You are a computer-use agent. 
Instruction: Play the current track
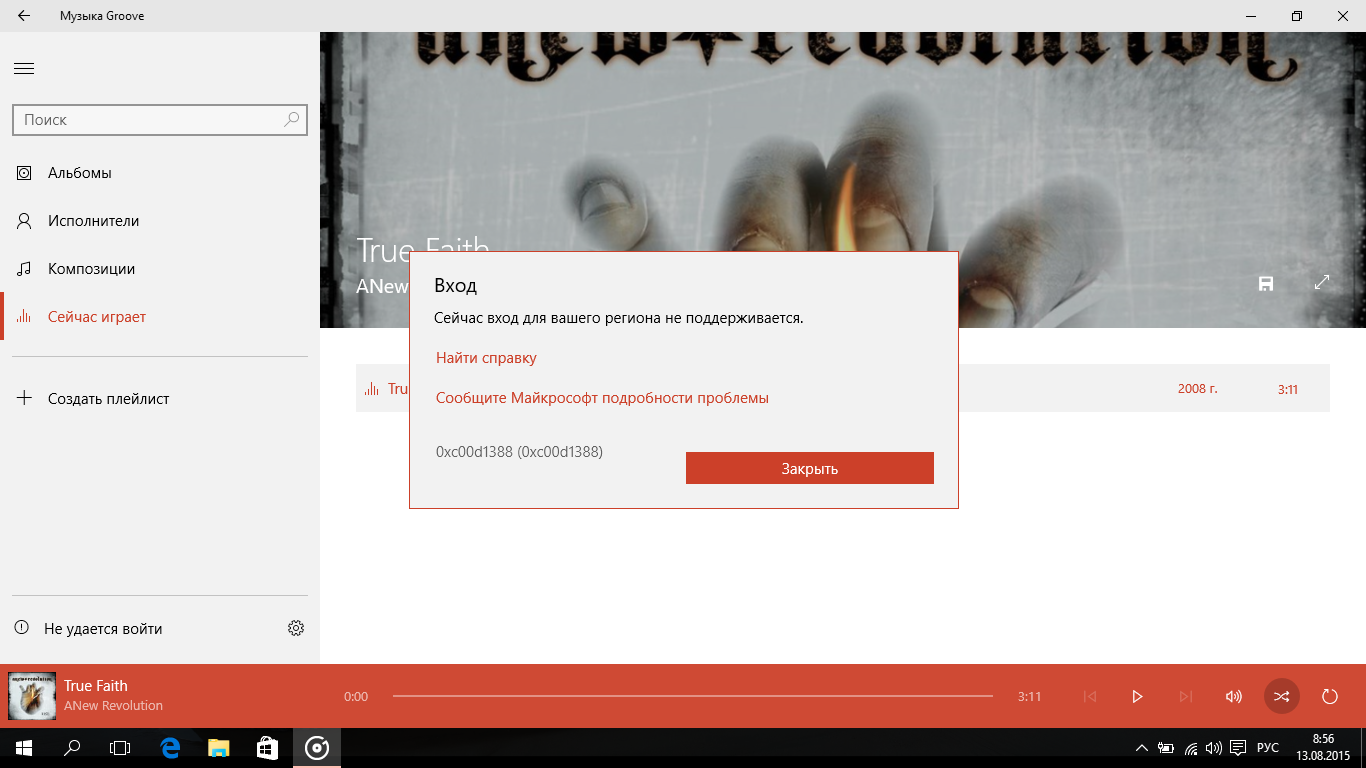(x=1137, y=696)
